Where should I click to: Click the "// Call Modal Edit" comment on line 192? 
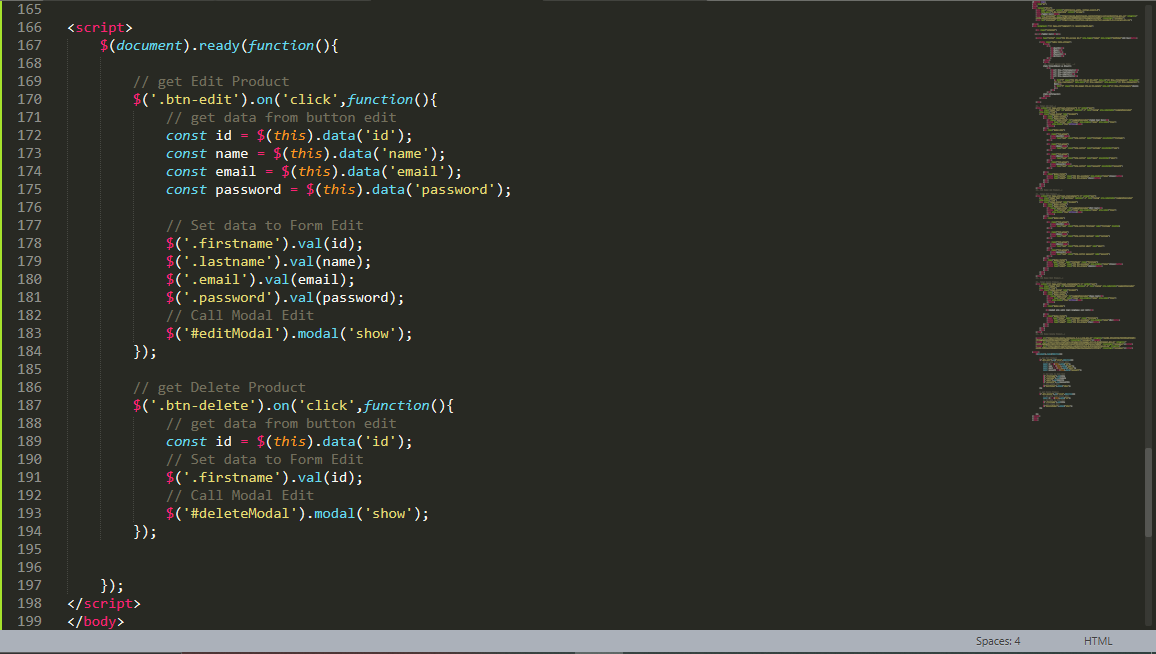(240, 495)
